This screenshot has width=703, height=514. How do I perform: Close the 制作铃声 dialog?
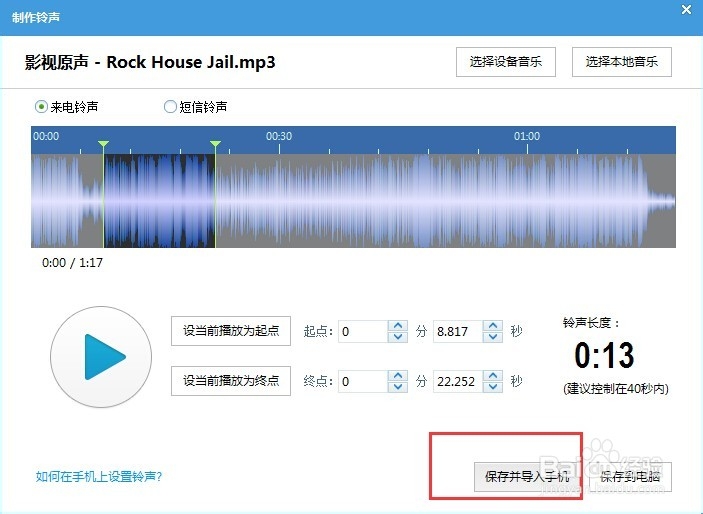coord(686,9)
